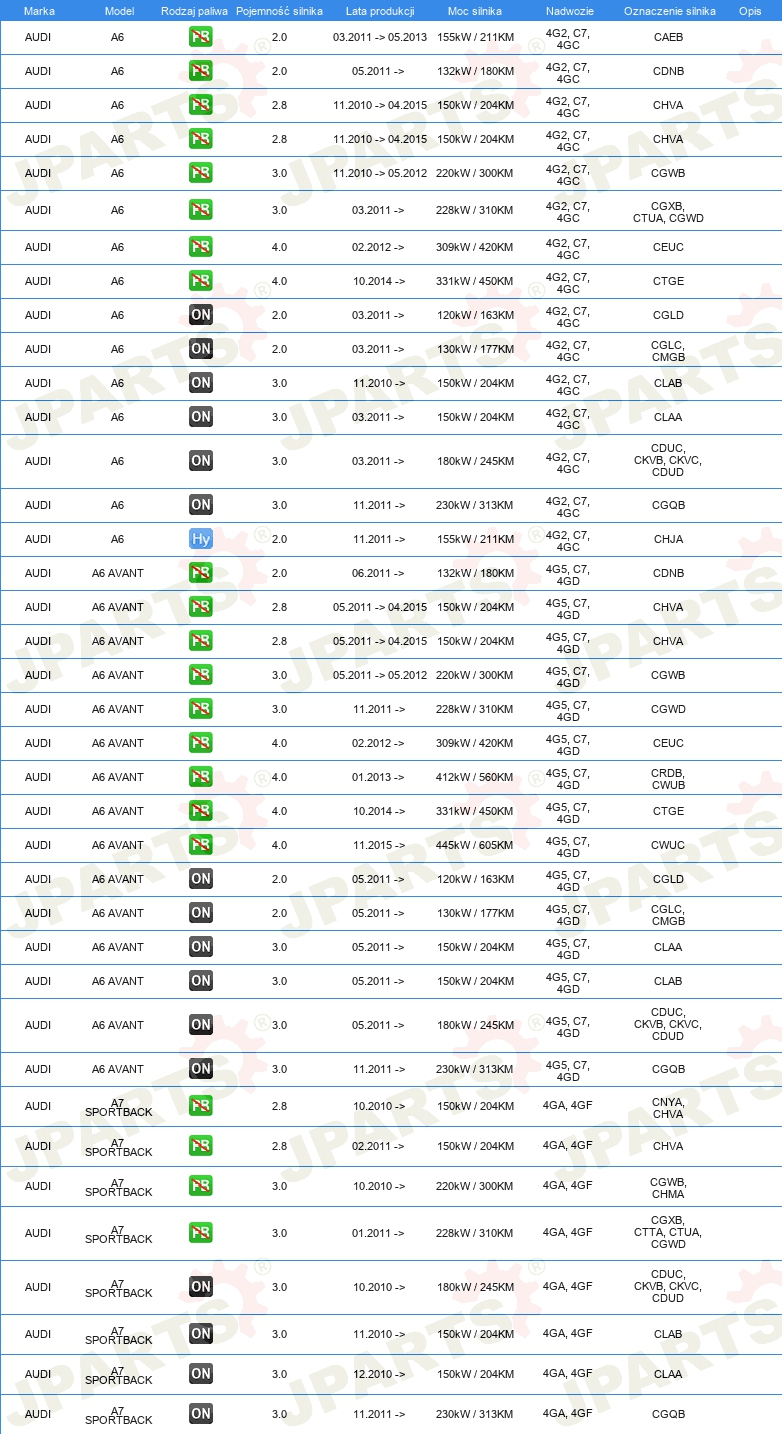Select the power value 445kW / 605KM
Viewport: 782px width, 1434px height.
click(475, 845)
